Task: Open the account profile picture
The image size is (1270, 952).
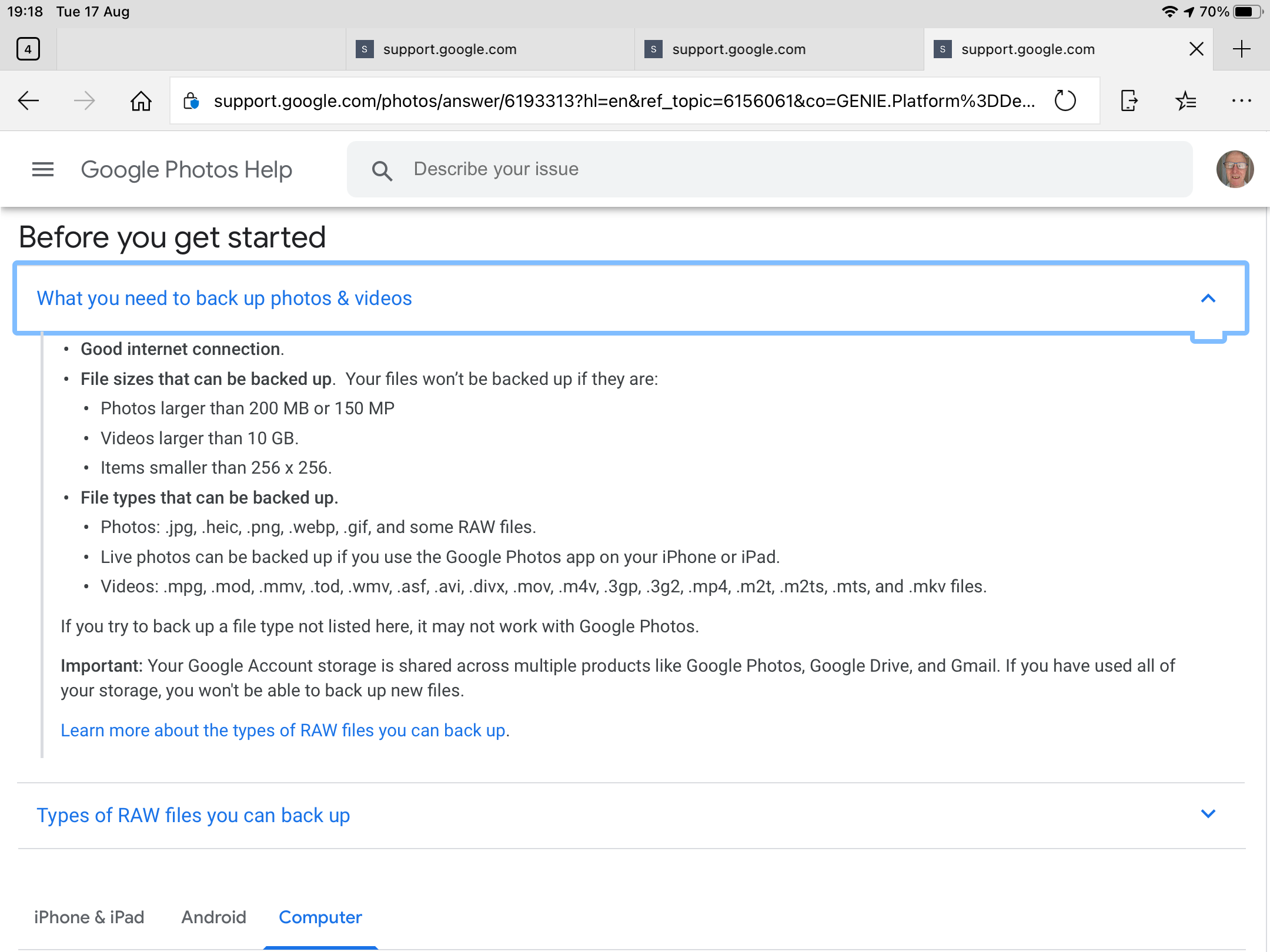Action: click(1235, 169)
